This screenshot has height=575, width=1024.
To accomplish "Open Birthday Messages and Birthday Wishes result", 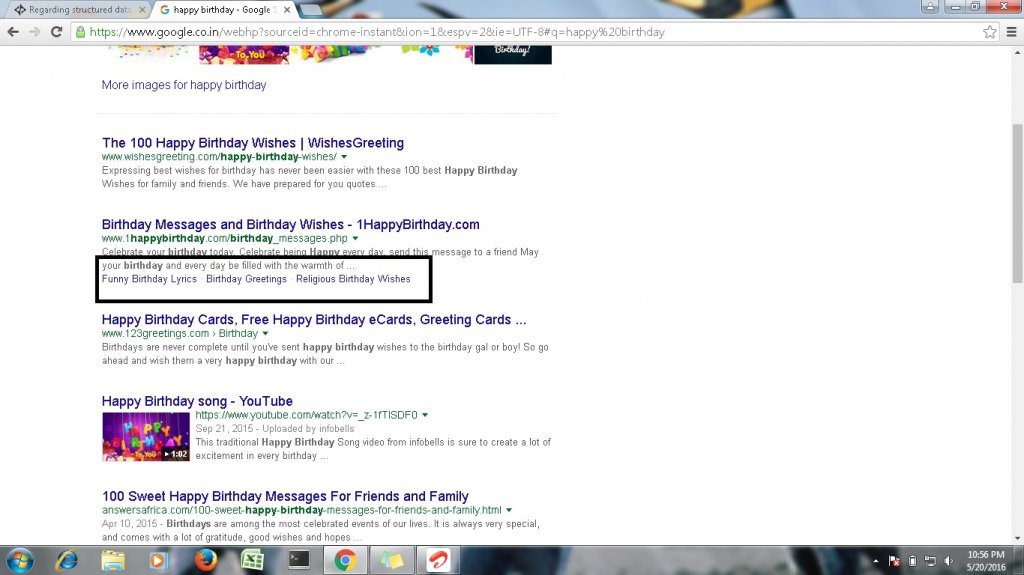I will tap(291, 224).
